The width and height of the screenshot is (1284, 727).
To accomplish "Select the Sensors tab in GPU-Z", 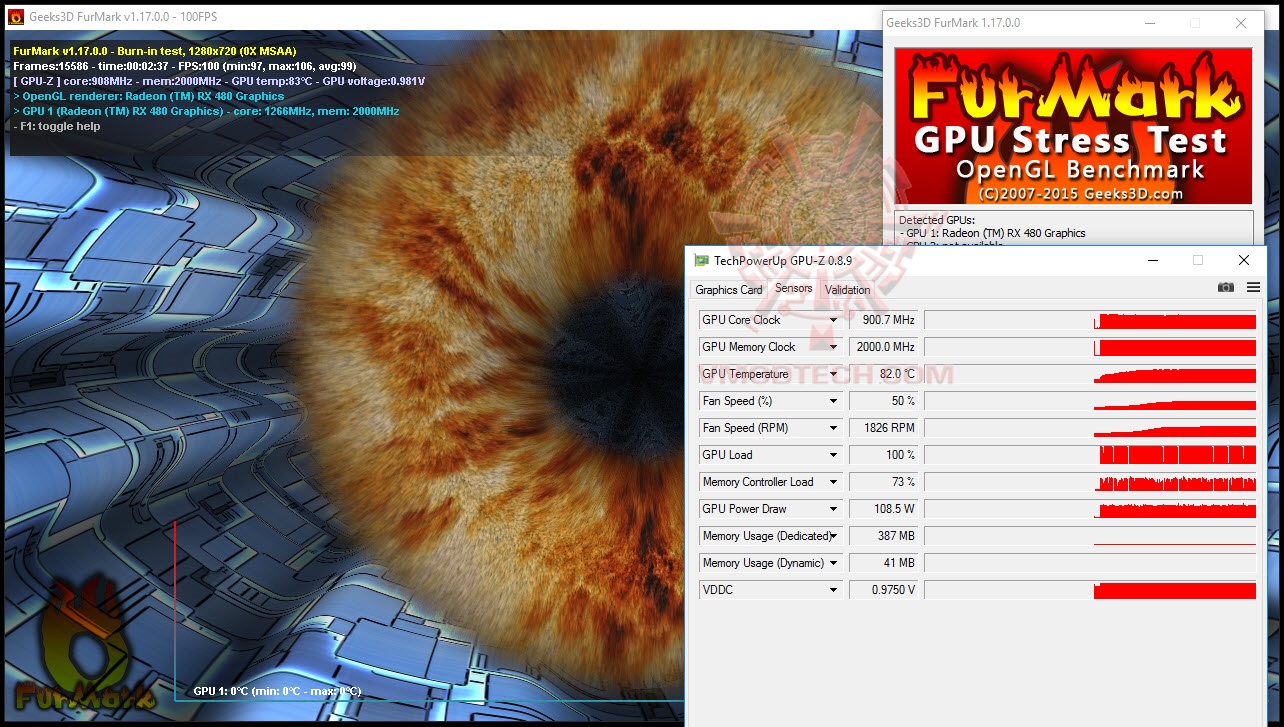I will coord(794,288).
